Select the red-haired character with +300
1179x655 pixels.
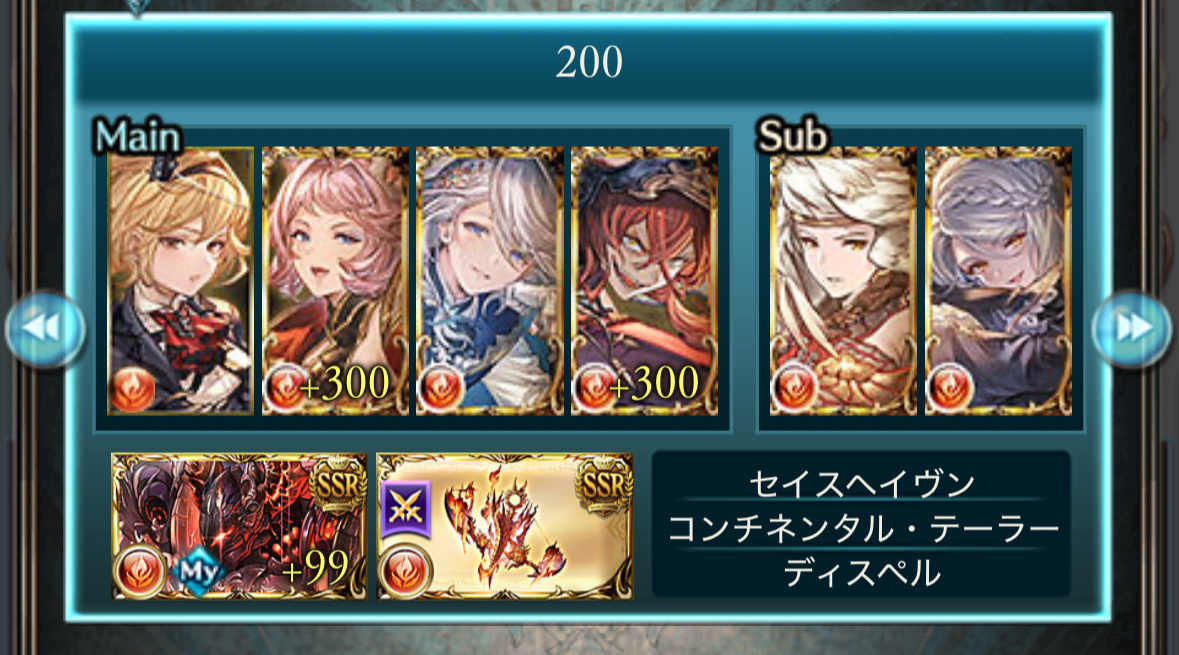pos(644,281)
